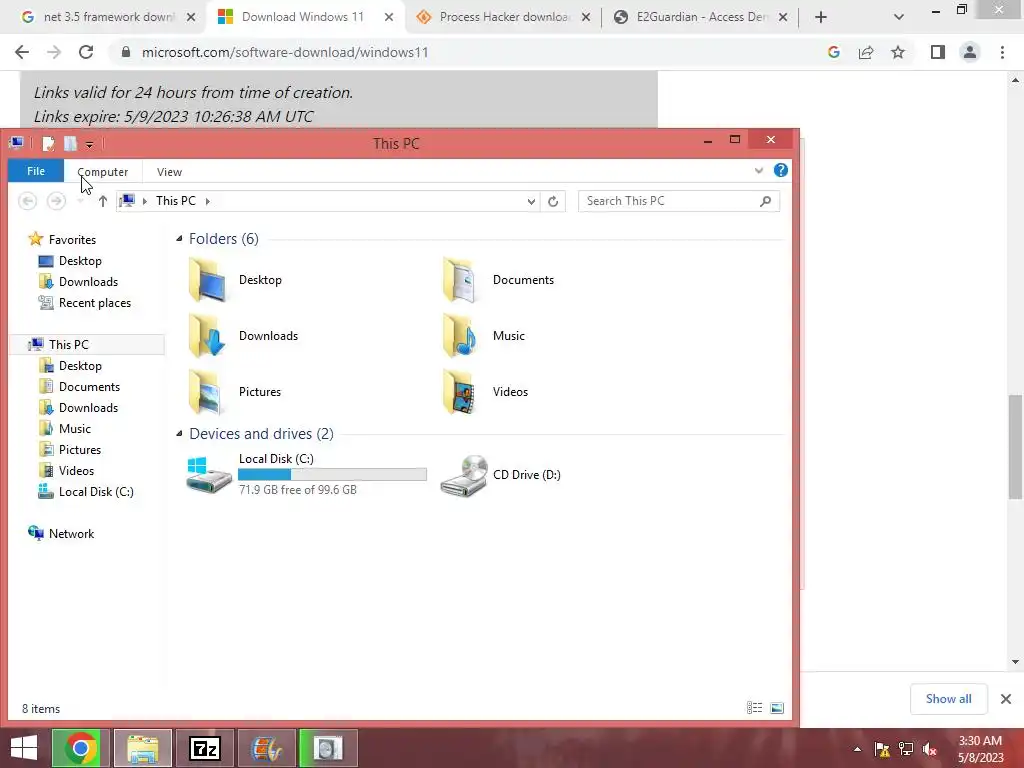Viewport: 1024px width, 768px height.
Task: Open the Windows Start button
Action: click(x=24, y=748)
